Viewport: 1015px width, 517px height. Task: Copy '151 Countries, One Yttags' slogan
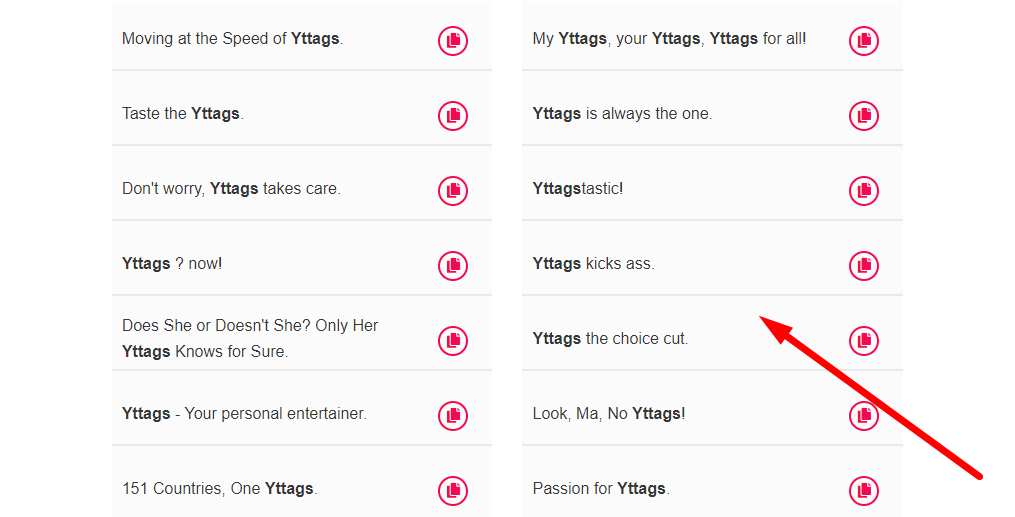452,491
